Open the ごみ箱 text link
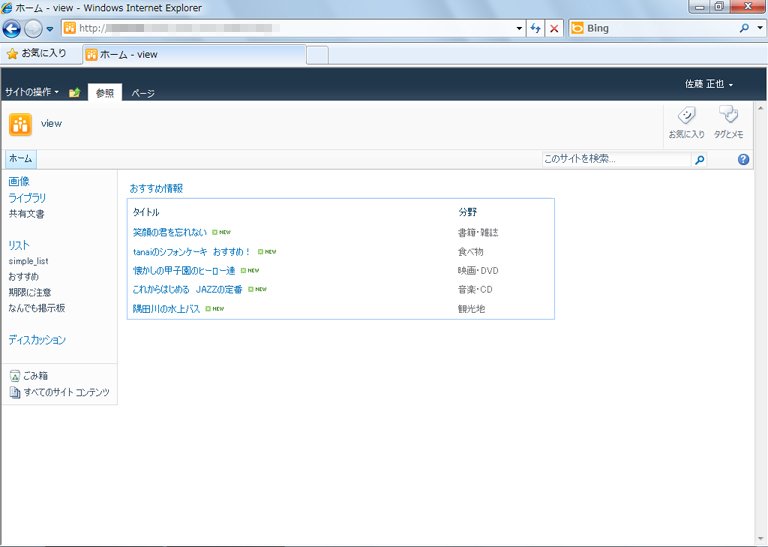 pyautogui.click(x=36, y=376)
